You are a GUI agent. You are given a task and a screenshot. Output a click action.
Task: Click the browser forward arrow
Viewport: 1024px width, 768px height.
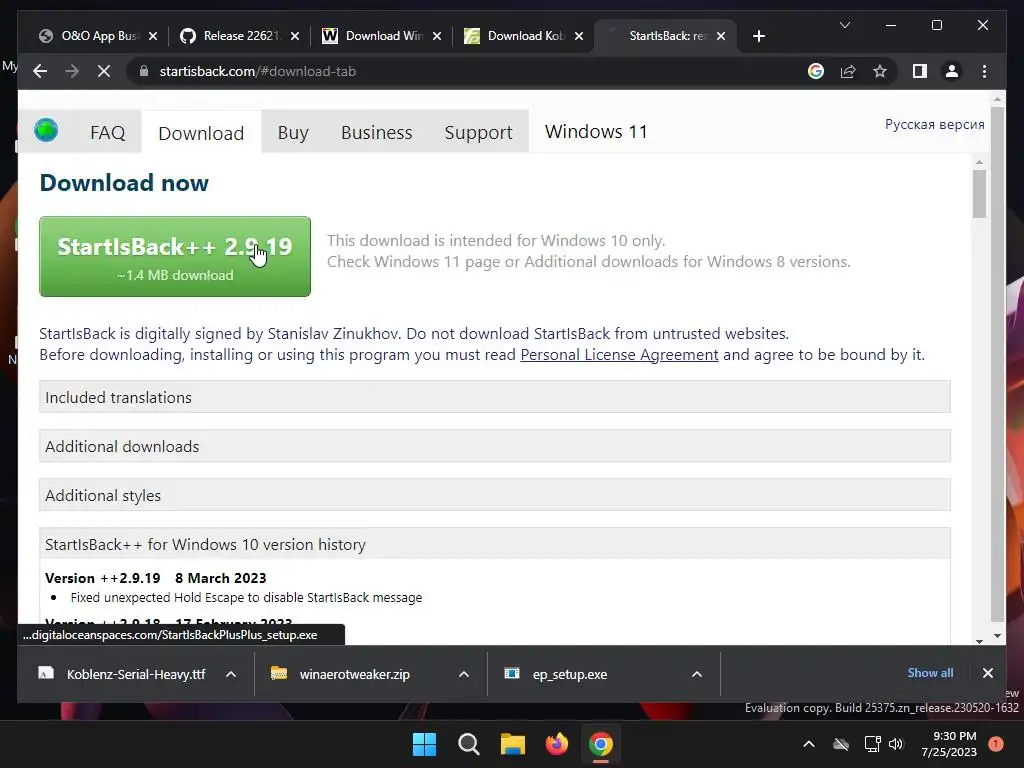coord(72,71)
